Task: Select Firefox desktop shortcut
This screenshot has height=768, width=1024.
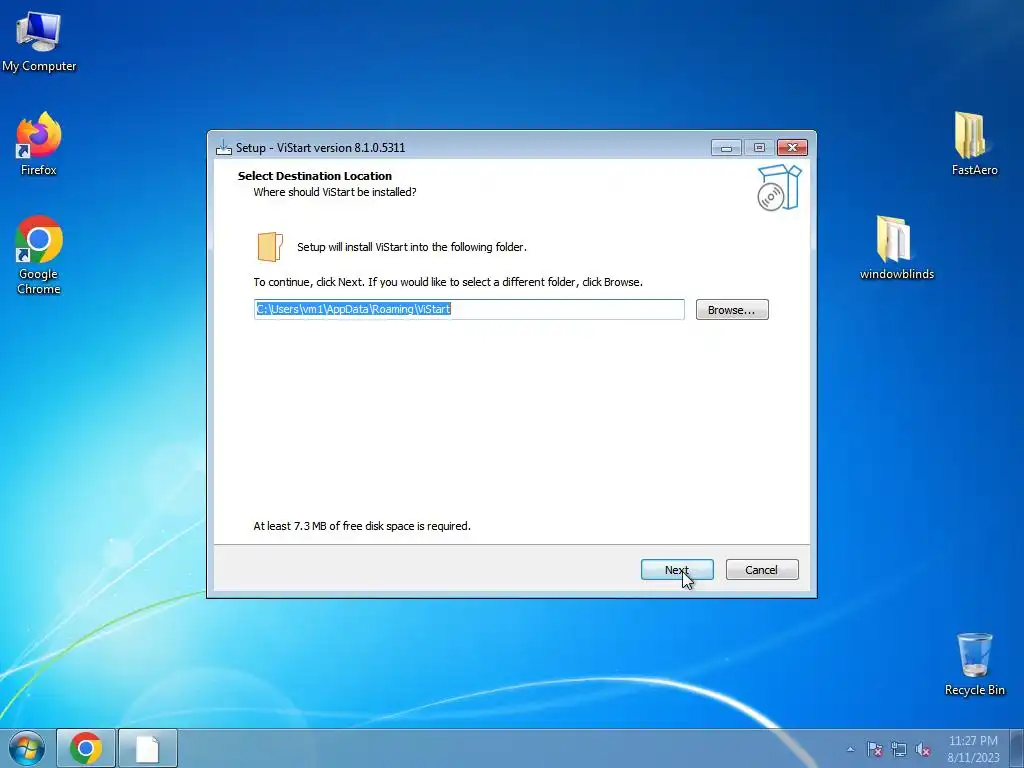Action: (x=39, y=144)
